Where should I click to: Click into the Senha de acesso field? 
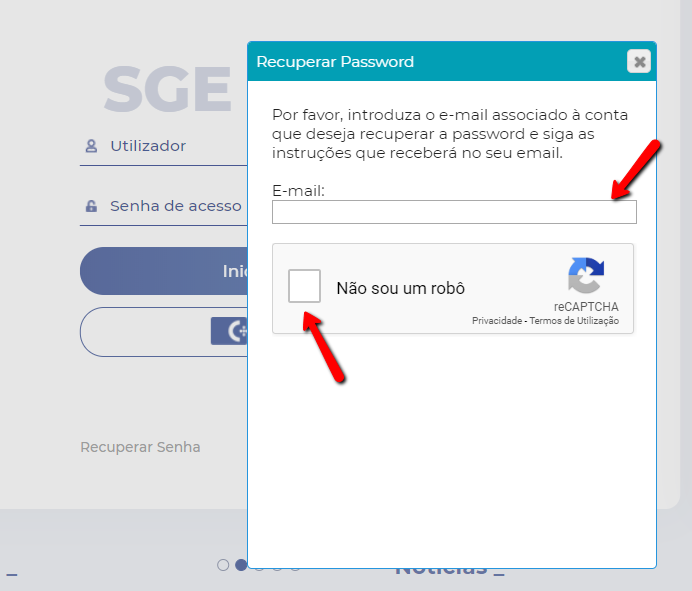coord(163,207)
